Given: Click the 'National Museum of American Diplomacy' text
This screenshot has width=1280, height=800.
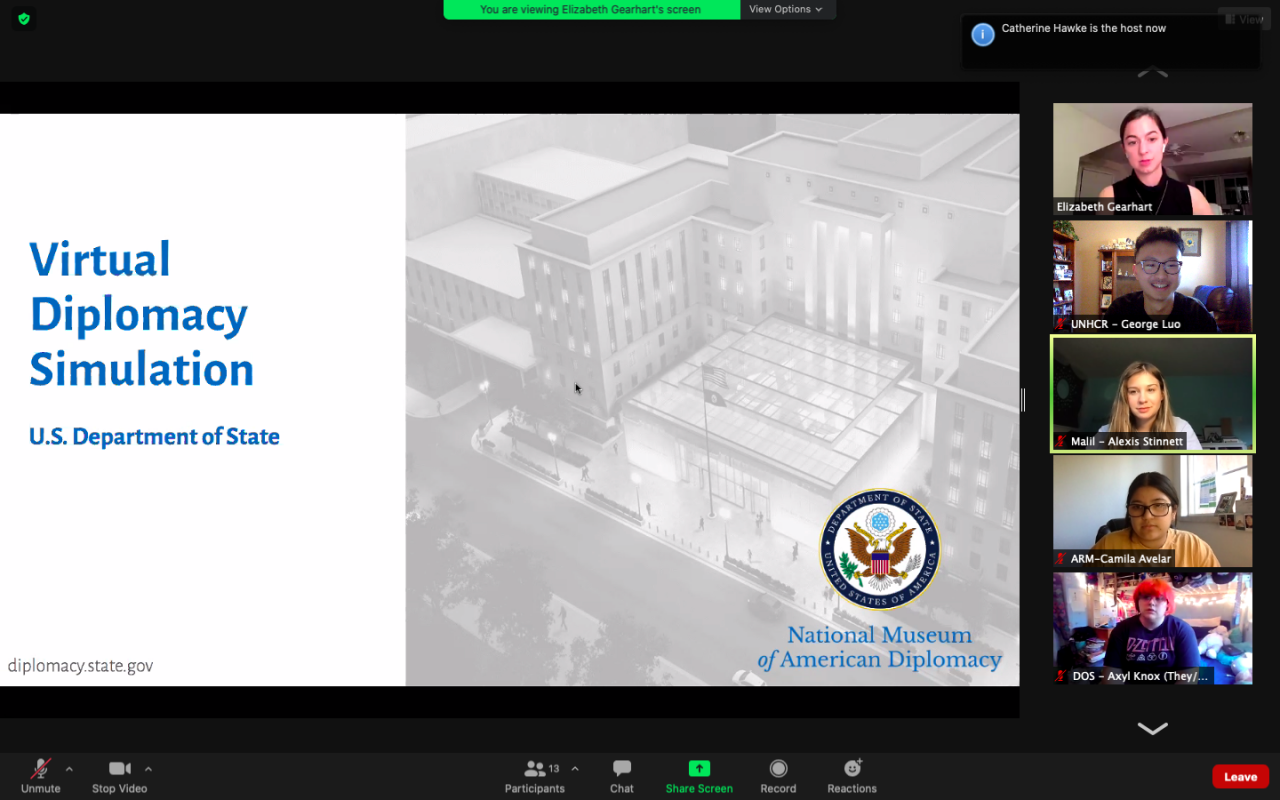Looking at the screenshot, I should (x=880, y=647).
